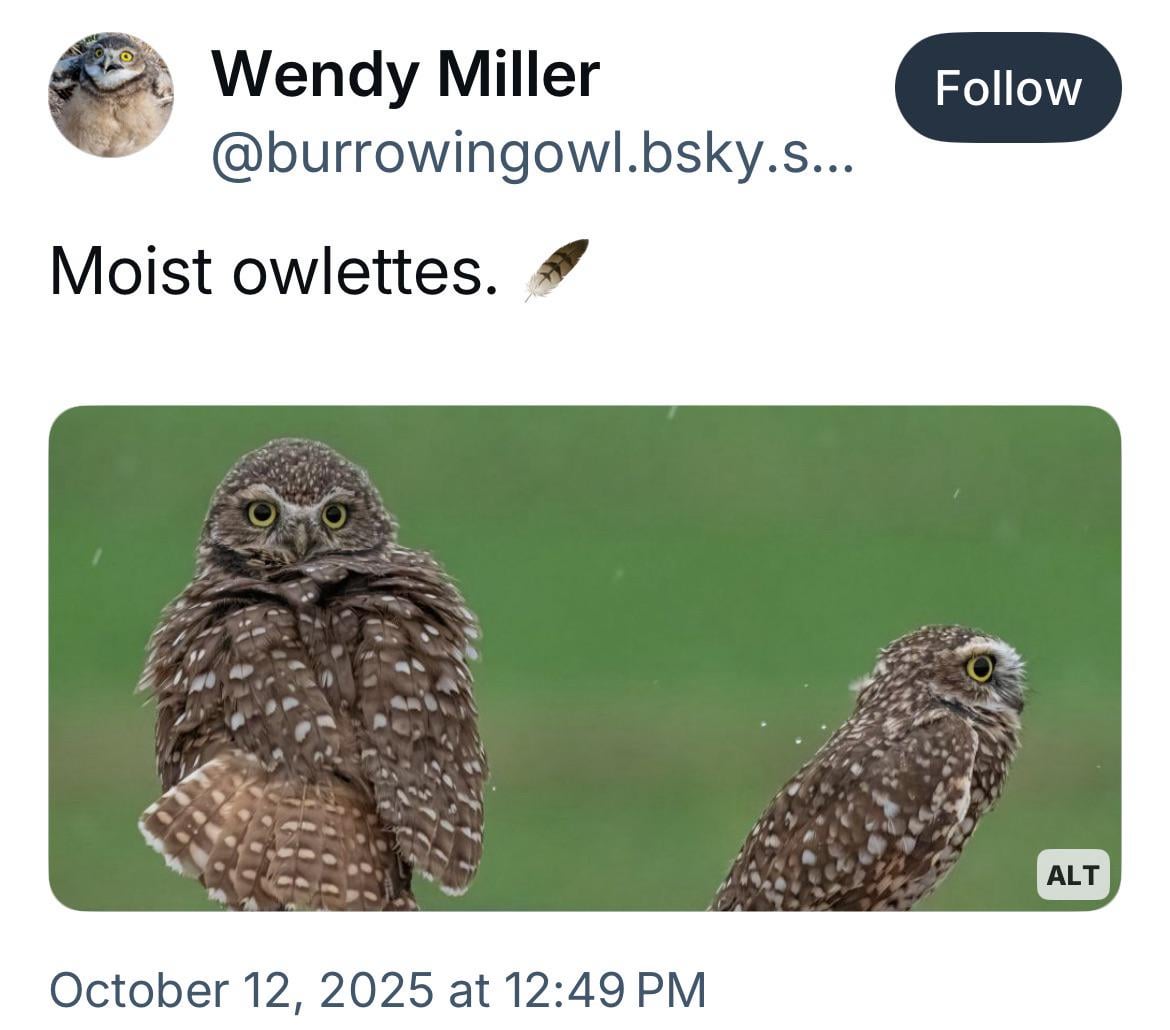
Task: Click the Wendy Miller display name
Action: (x=405, y=74)
